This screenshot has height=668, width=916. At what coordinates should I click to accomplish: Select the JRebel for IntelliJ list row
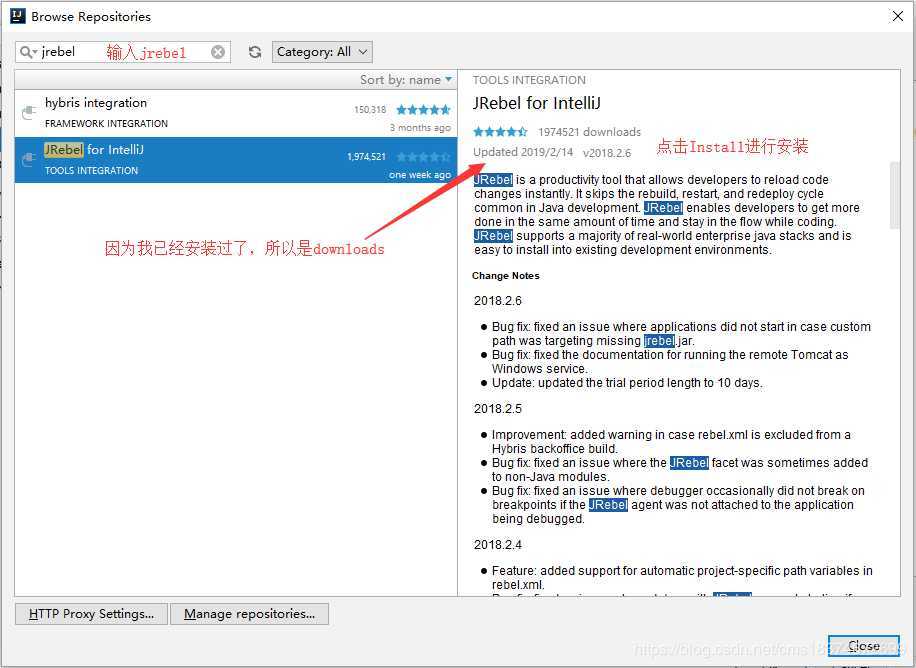(x=236, y=160)
